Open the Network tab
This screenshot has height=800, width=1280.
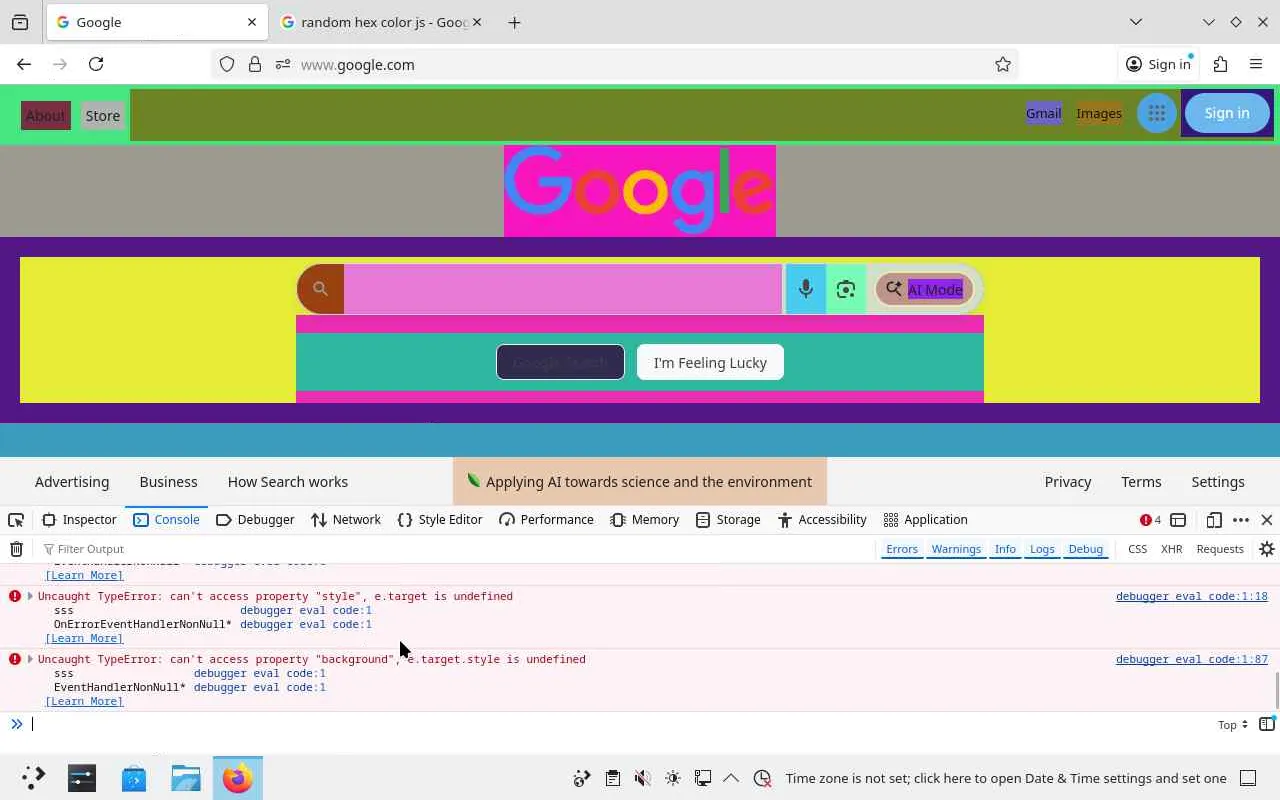tap(346, 520)
